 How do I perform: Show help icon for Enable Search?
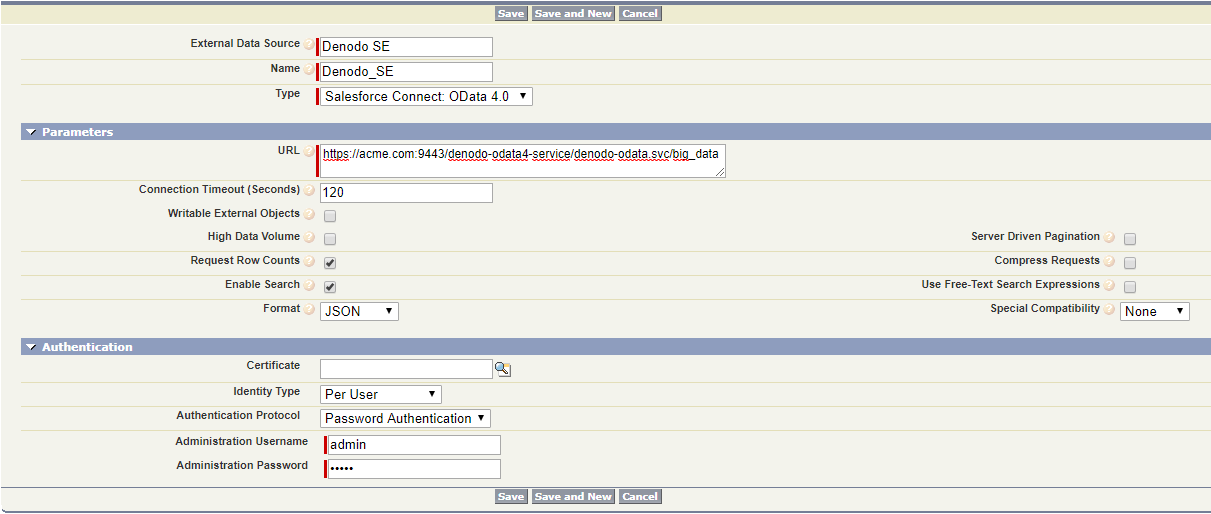tap(309, 286)
